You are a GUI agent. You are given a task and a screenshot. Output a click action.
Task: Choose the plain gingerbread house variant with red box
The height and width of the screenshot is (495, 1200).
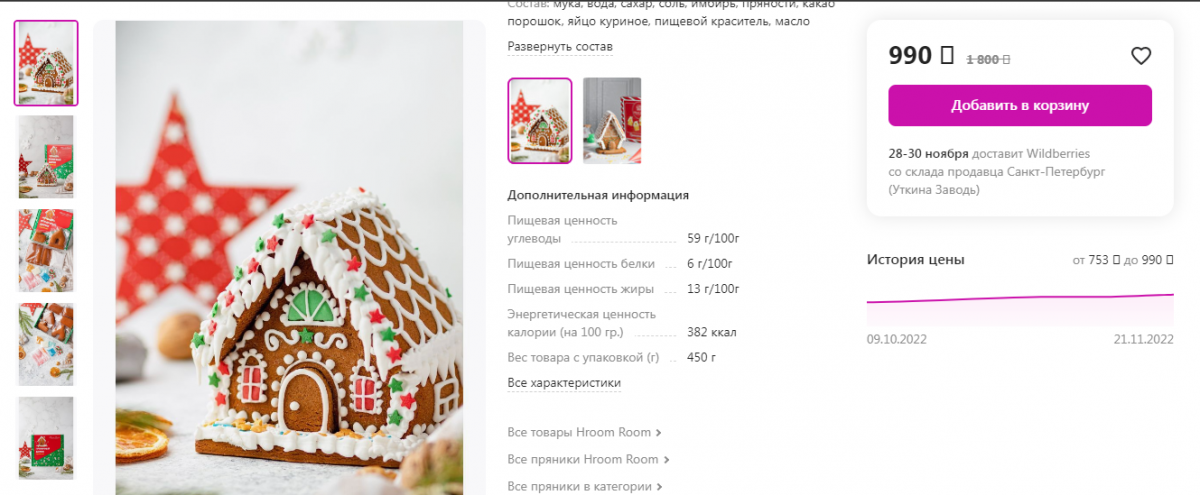click(612, 120)
